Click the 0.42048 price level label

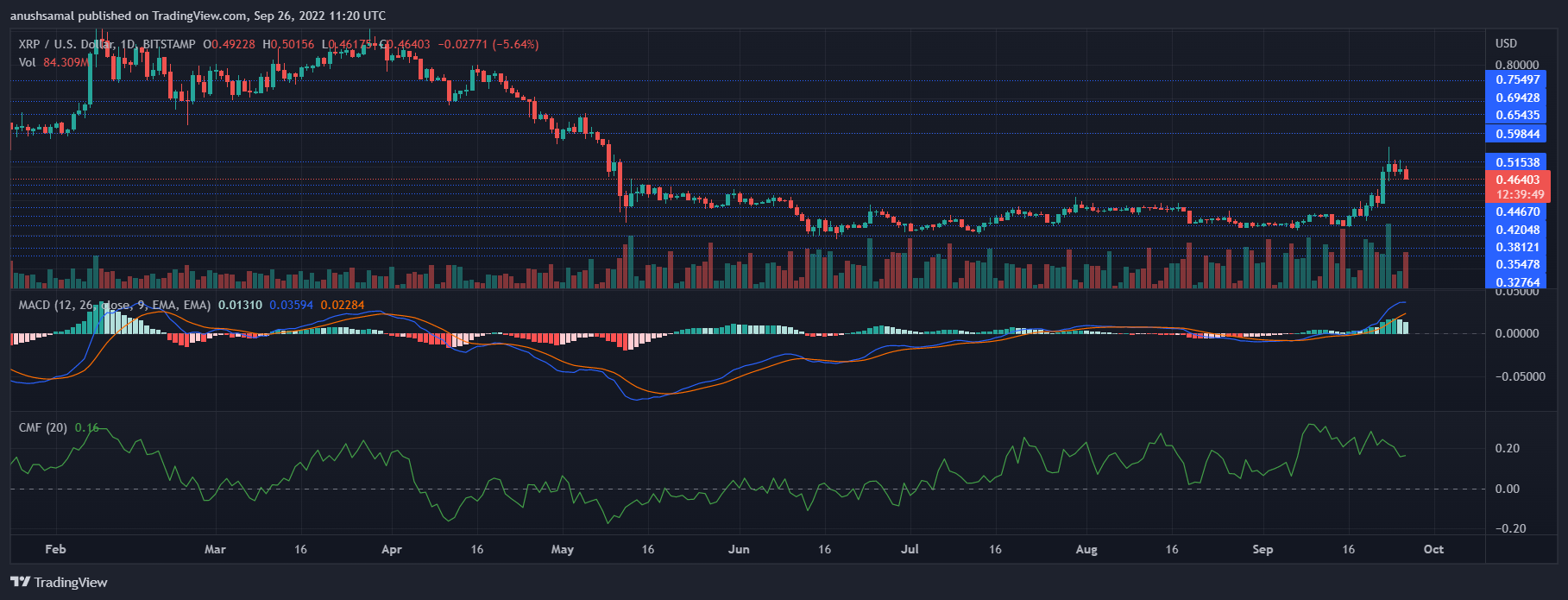coord(1516,230)
